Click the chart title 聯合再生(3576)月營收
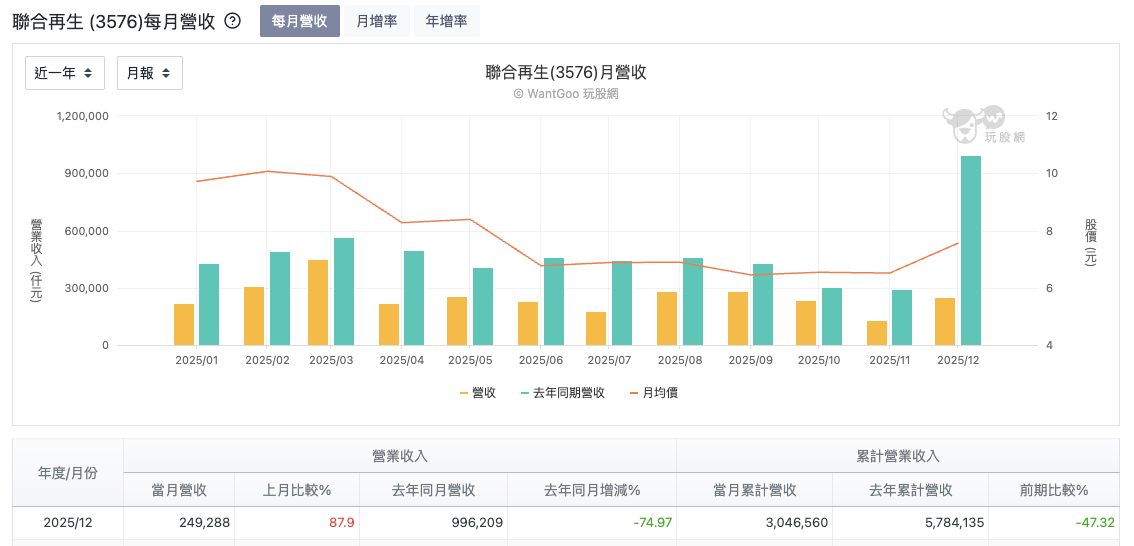Viewport: 1134px width, 546px height. pos(566,72)
